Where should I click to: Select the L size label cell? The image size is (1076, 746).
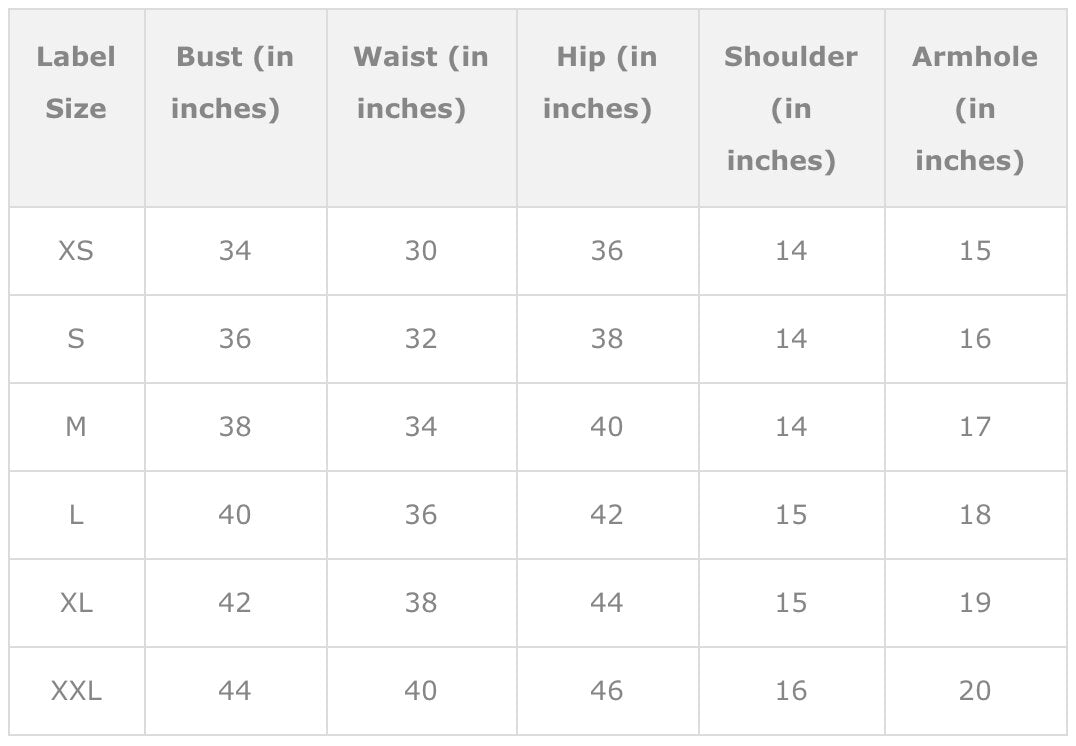coord(76,515)
